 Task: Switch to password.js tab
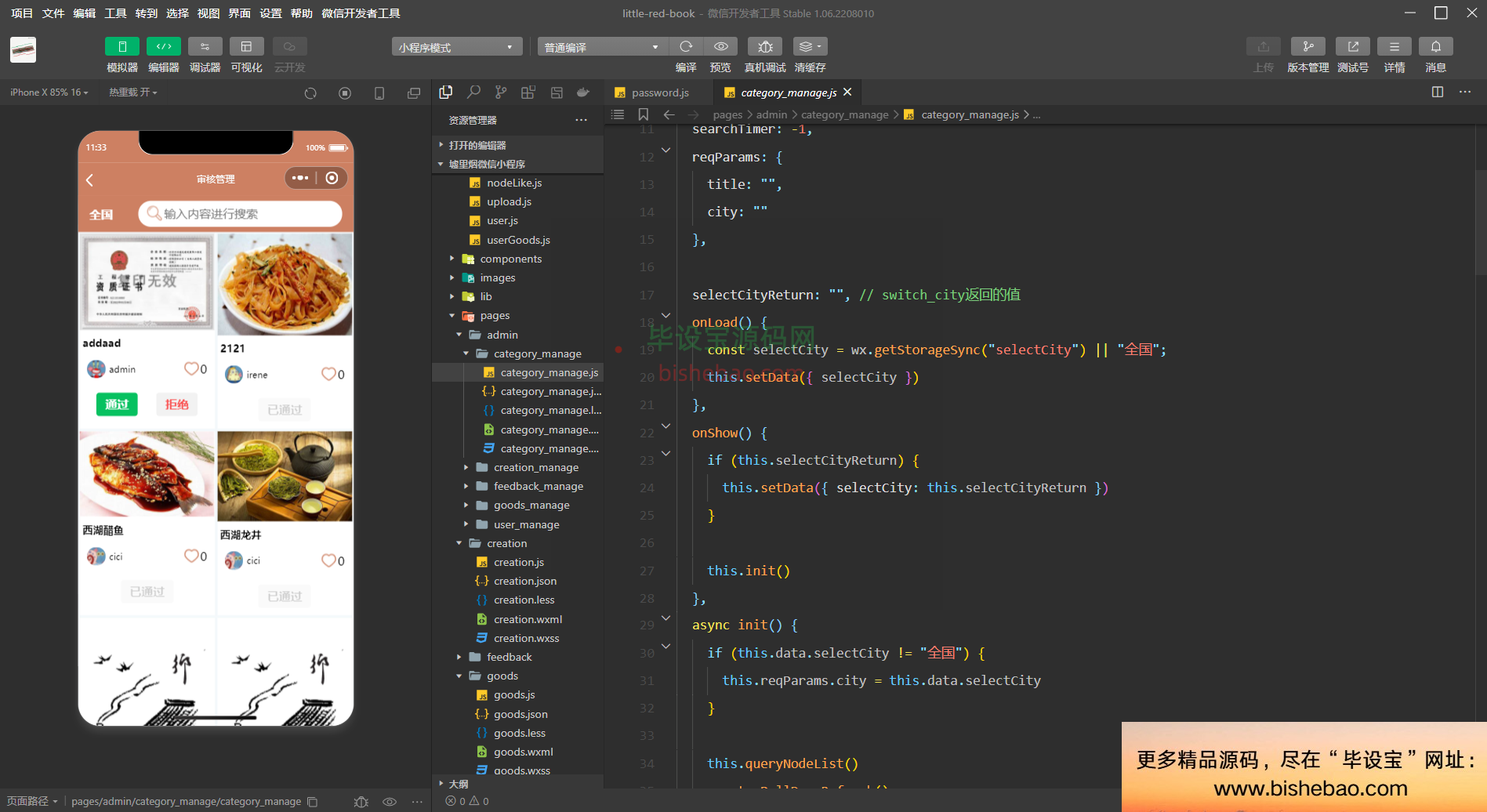point(659,92)
